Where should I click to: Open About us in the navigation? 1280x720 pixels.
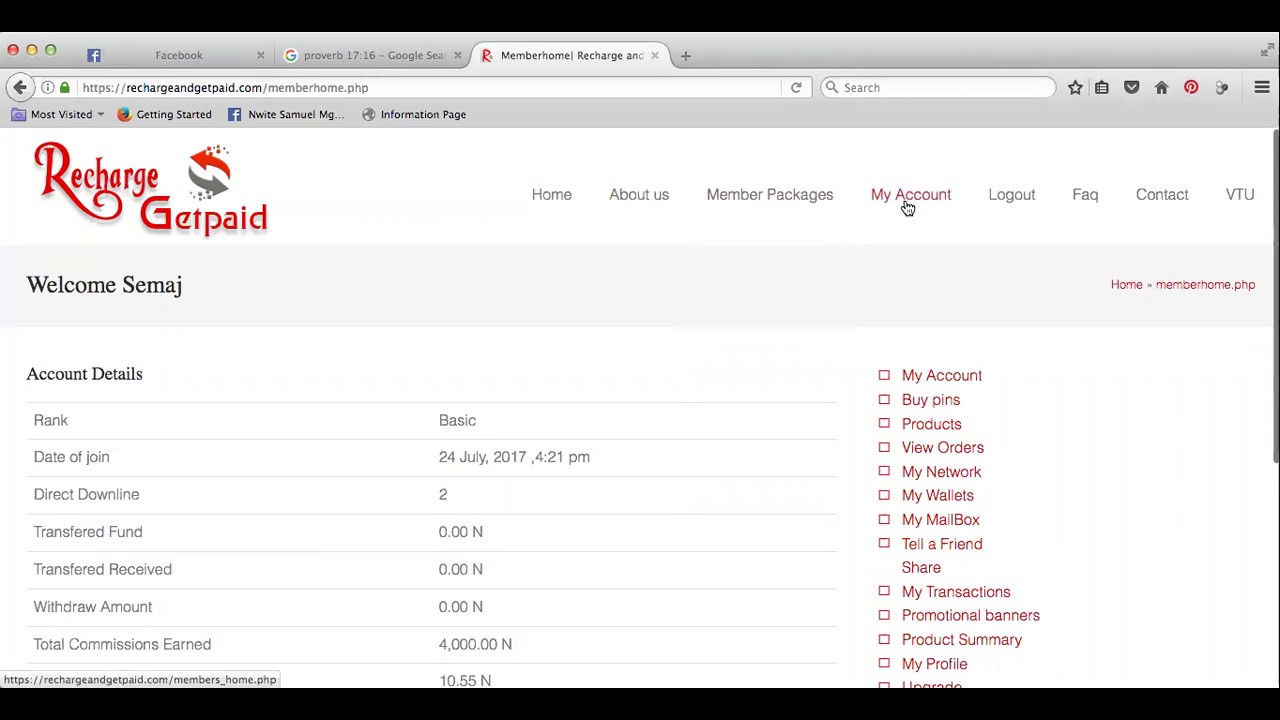coord(639,194)
